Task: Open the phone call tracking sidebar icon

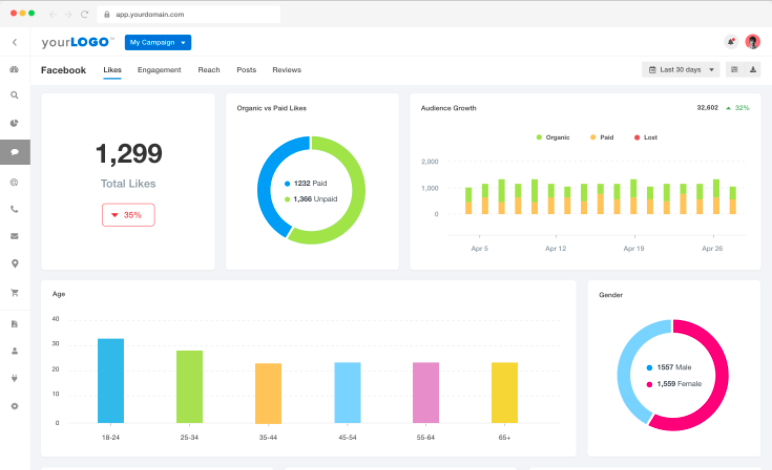Action: (14, 210)
